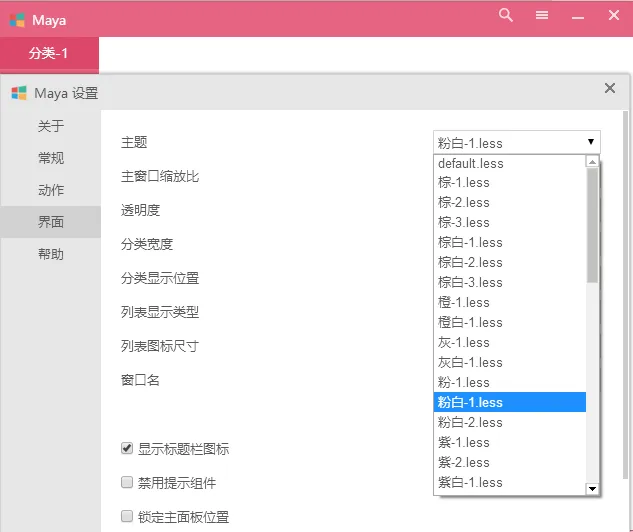Viewport: 633px width, 532px height.
Task: Click settings page vertical scrollbar
Action: (626, 295)
